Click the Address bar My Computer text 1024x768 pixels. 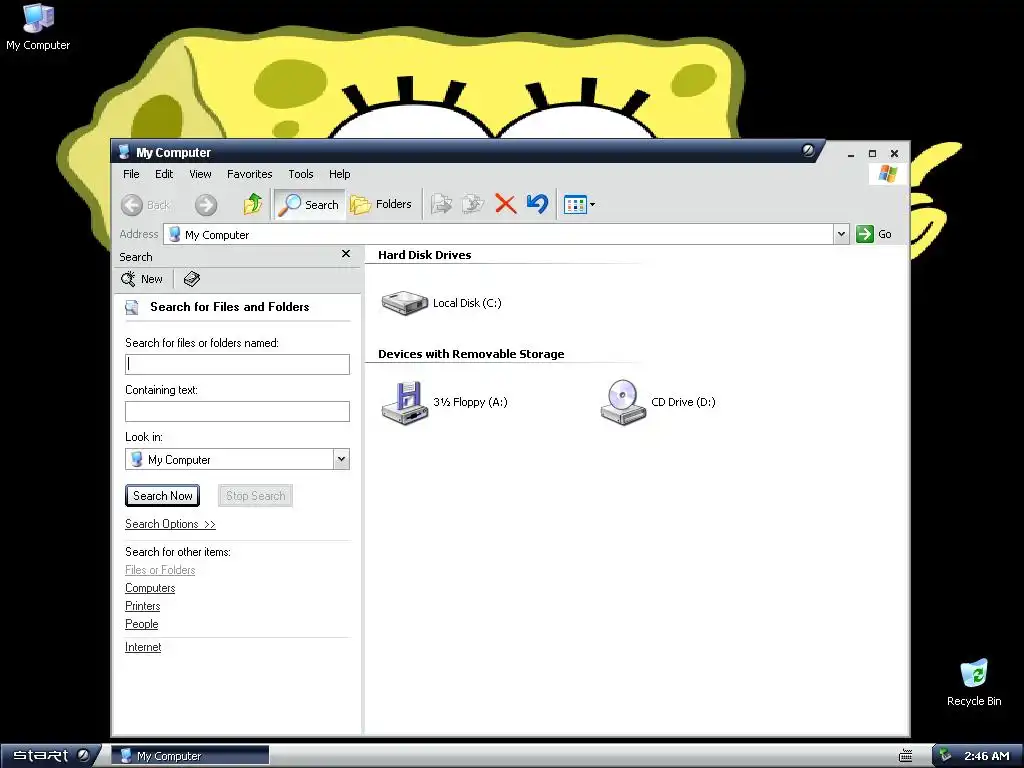217,235
